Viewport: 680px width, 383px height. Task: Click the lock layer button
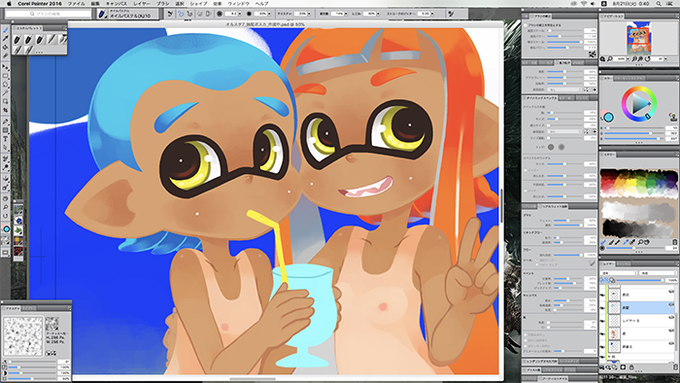[x=631, y=367]
